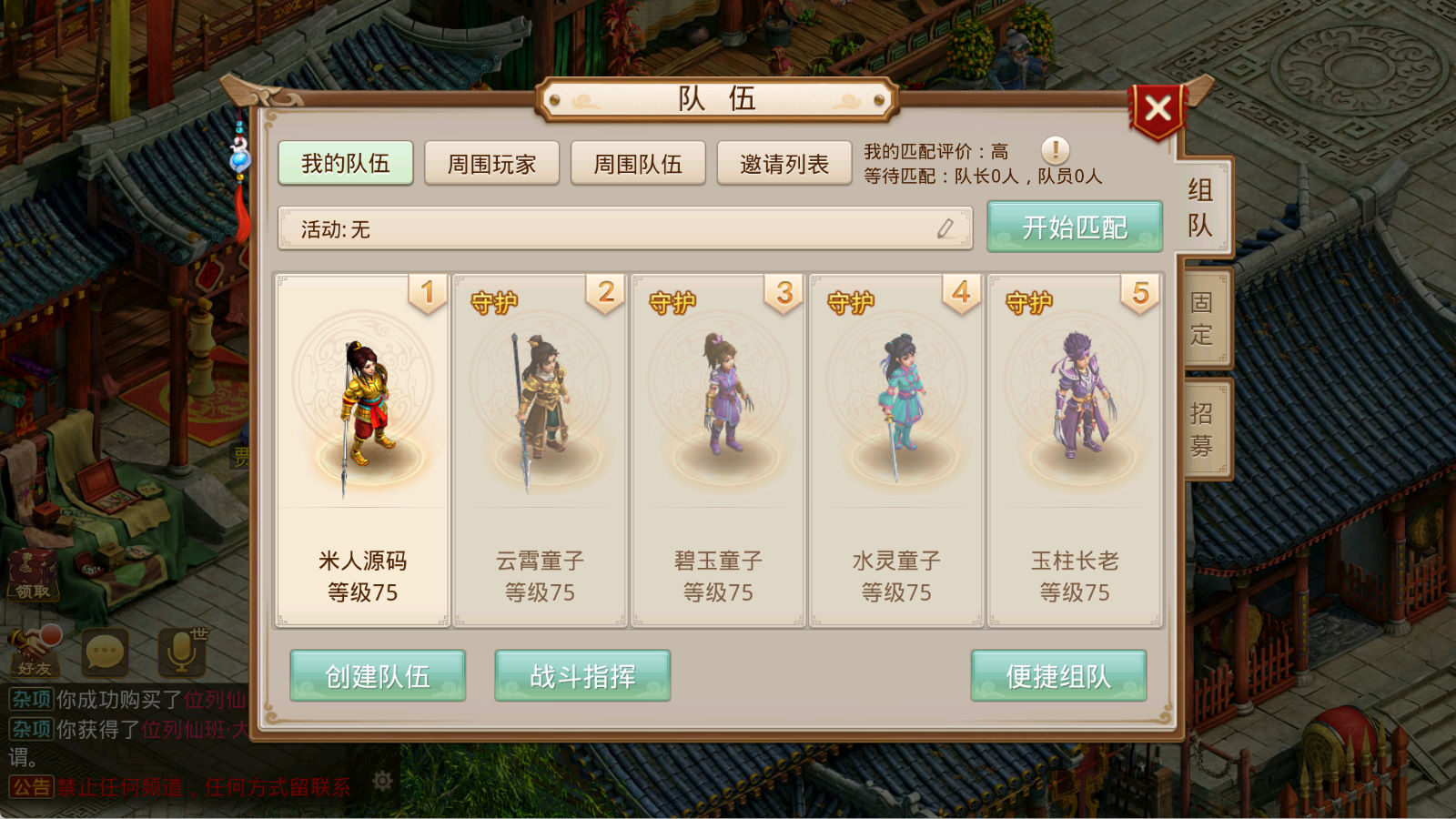Open the 固定 side tab
This screenshot has height=819, width=1456.
(1203, 318)
